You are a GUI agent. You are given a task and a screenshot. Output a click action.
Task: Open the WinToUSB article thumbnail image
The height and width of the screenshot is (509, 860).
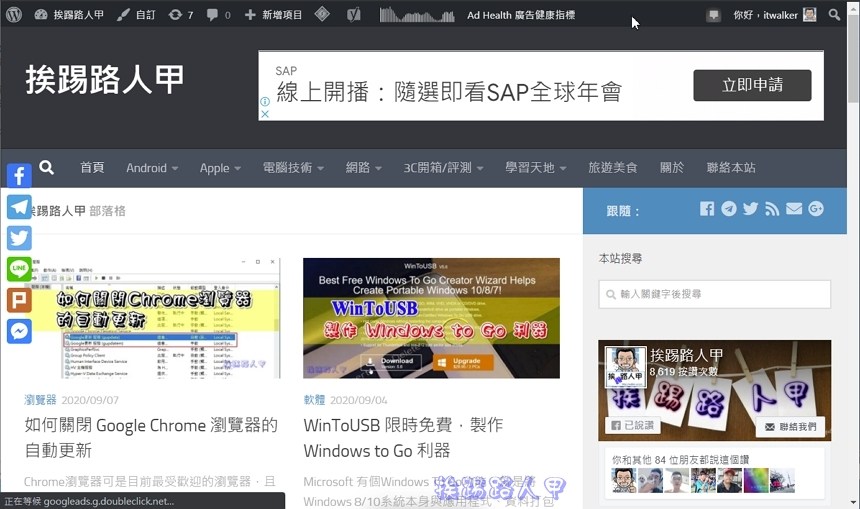point(431,318)
